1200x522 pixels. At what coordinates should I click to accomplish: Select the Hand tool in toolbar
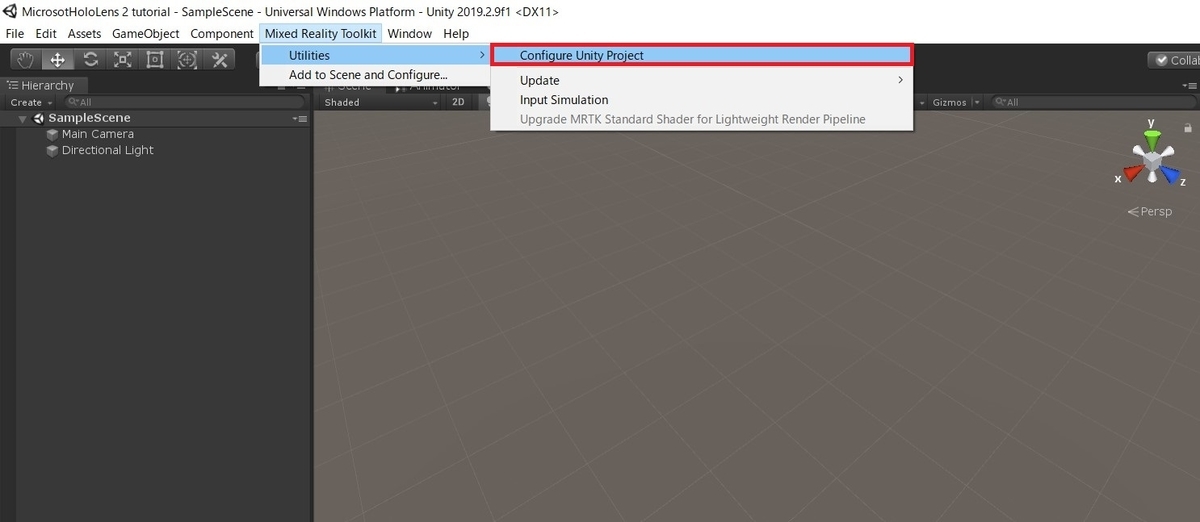pyautogui.click(x=25, y=59)
